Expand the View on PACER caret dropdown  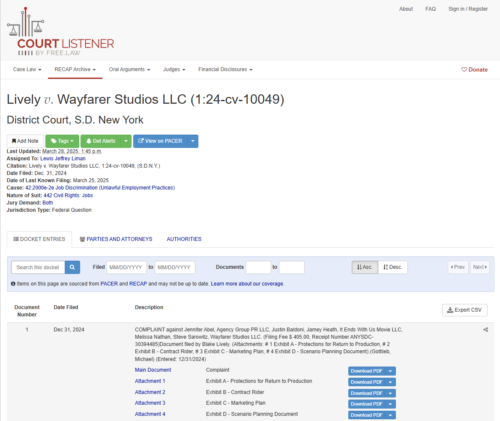click(193, 141)
